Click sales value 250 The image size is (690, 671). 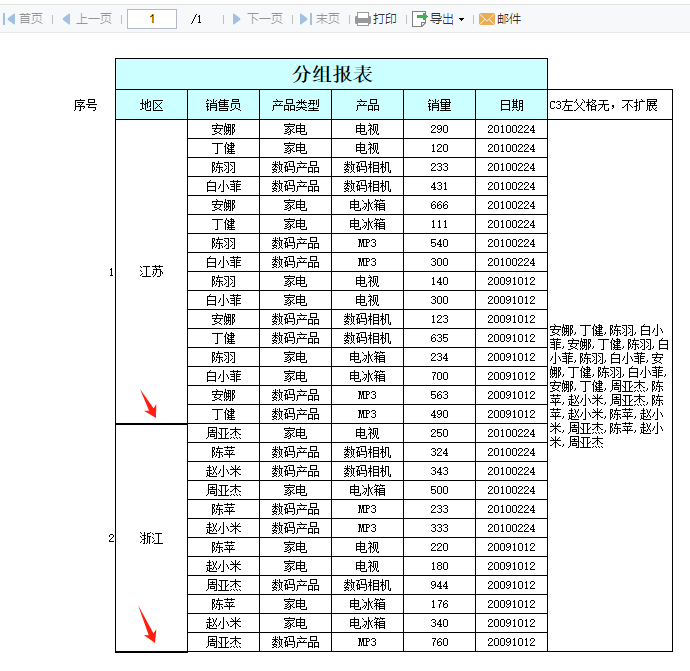[439, 433]
